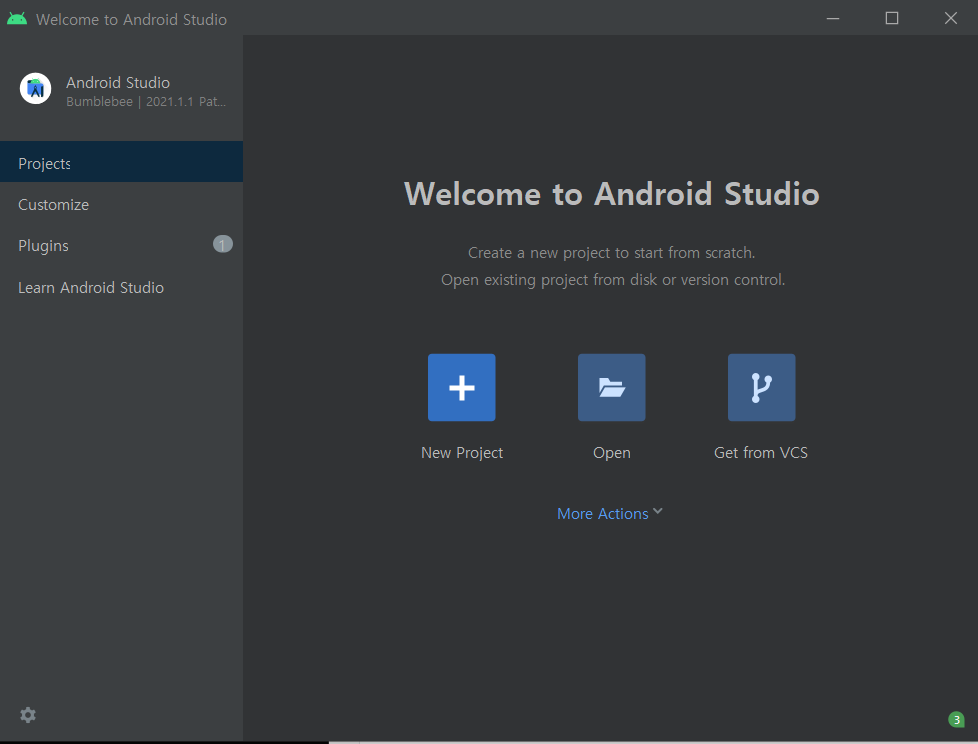Click the Get from VCS branch icon
Viewport: 978px width, 744px height.
761,387
